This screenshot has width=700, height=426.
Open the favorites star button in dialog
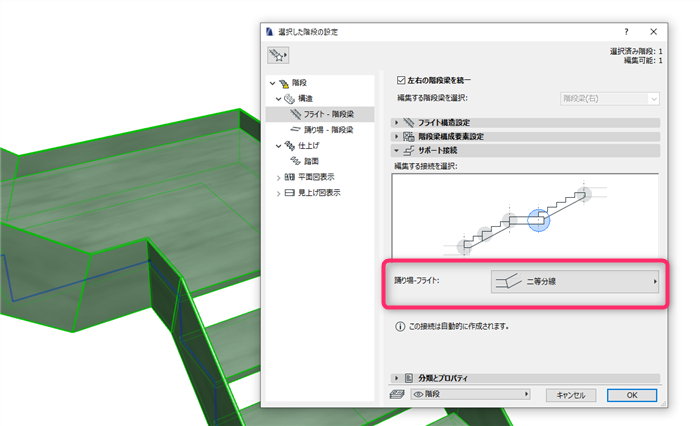click(278, 55)
